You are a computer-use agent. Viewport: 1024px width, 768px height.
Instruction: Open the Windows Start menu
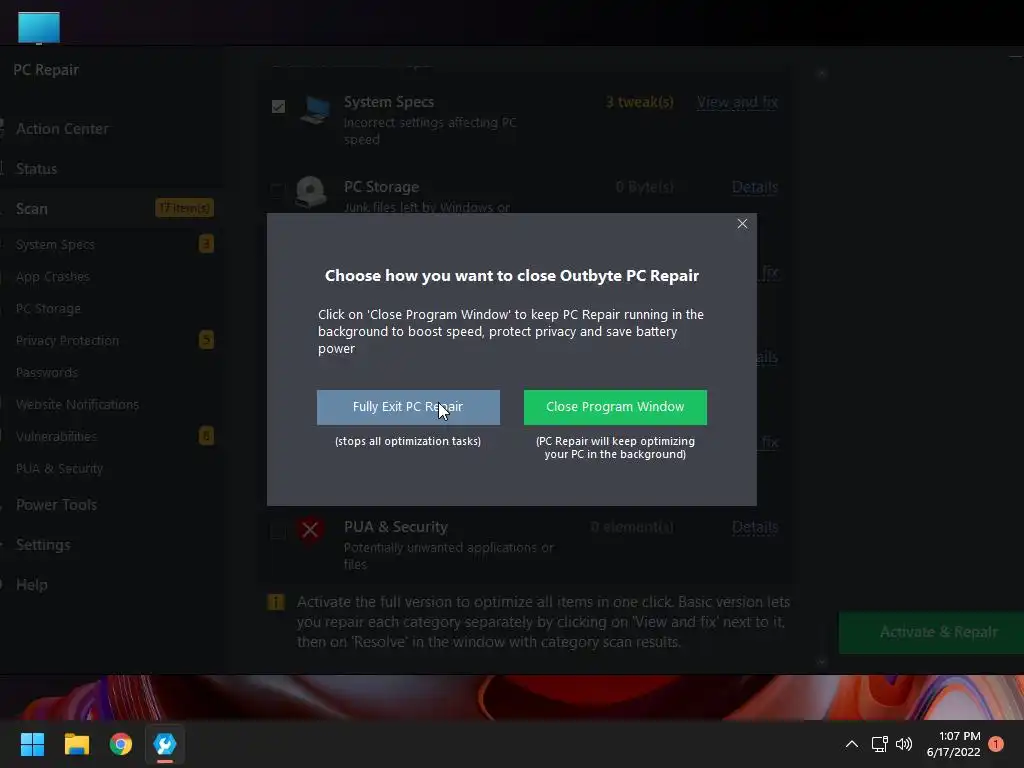32,744
